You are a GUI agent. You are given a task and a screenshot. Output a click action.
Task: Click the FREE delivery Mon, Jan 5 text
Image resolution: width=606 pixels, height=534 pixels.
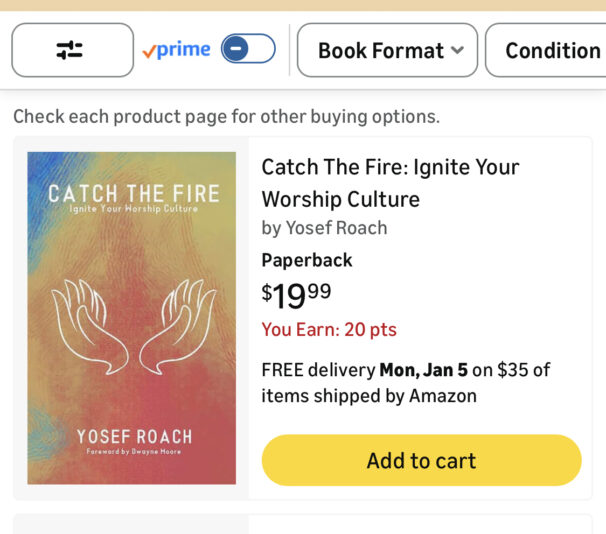(405, 382)
